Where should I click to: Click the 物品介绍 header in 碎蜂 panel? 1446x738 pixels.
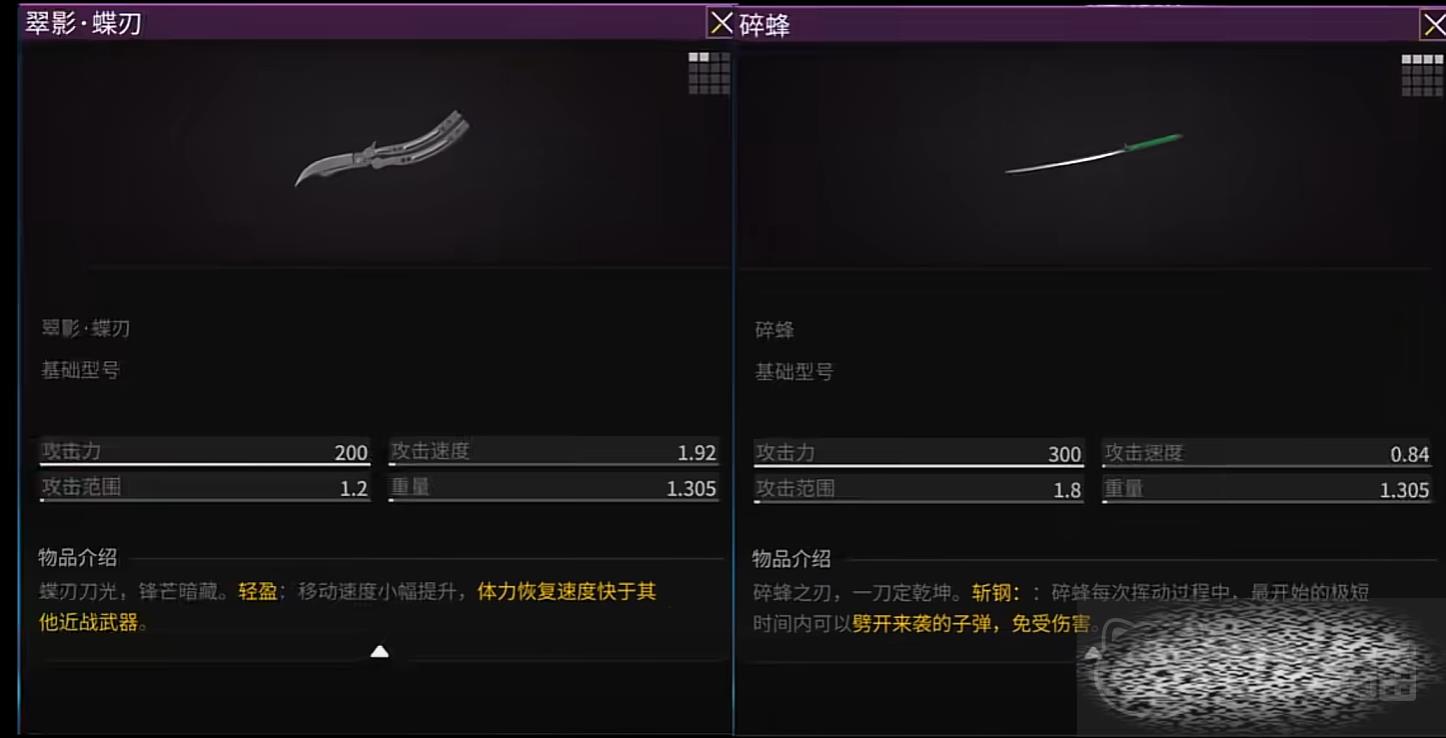coord(791,559)
